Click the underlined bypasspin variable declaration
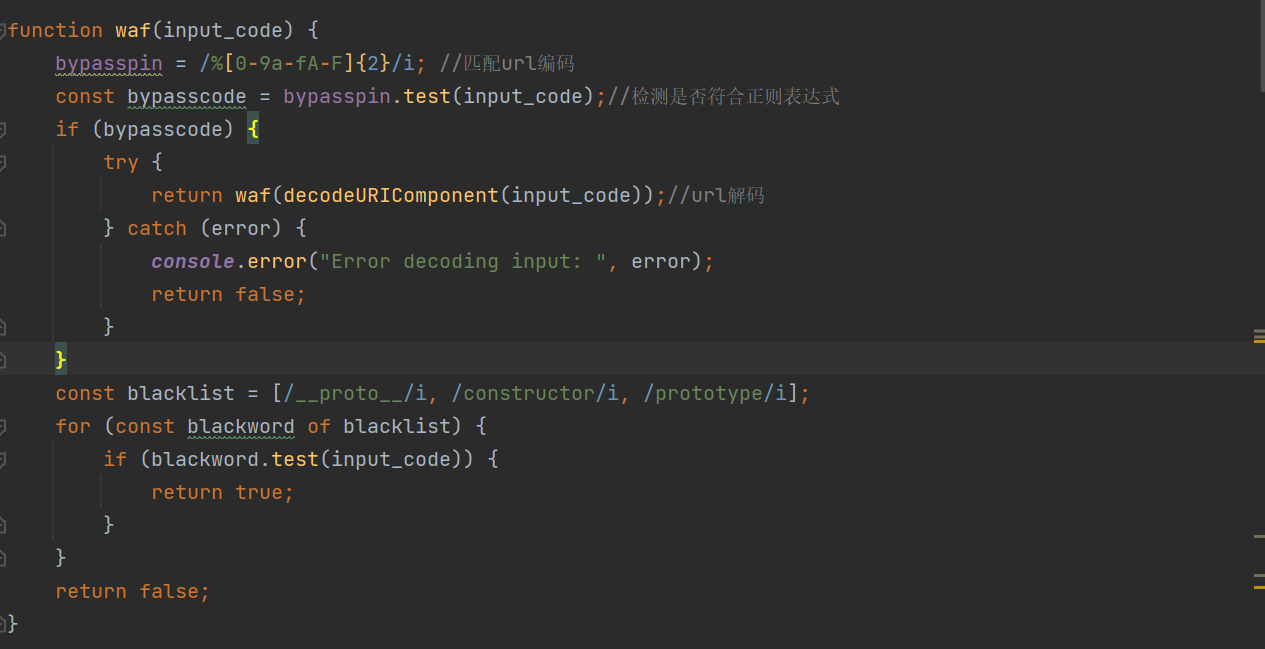The height and width of the screenshot is (649, 1265). pos(108,64)
